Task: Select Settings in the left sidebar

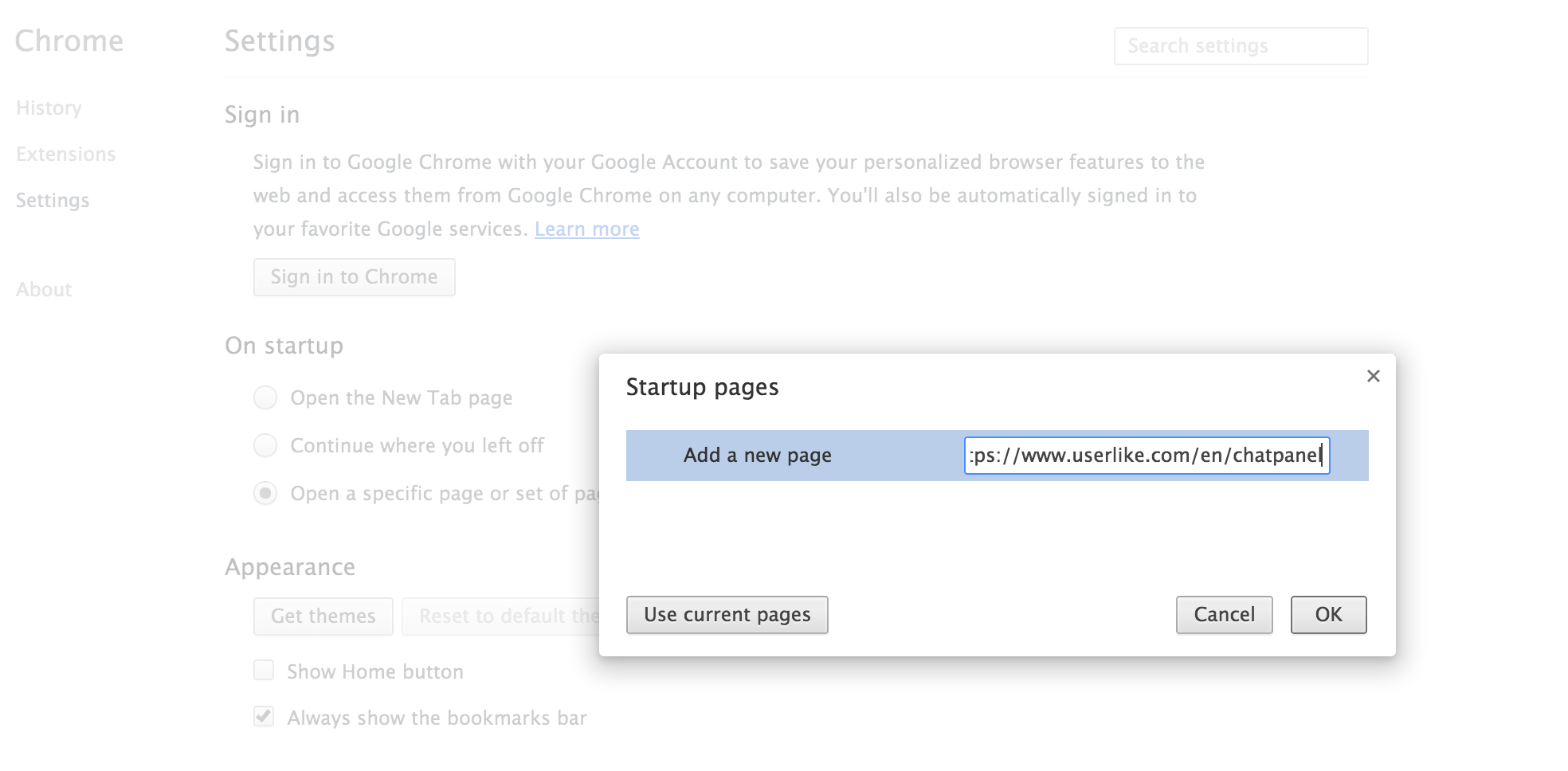Action: tap(53, 200)
